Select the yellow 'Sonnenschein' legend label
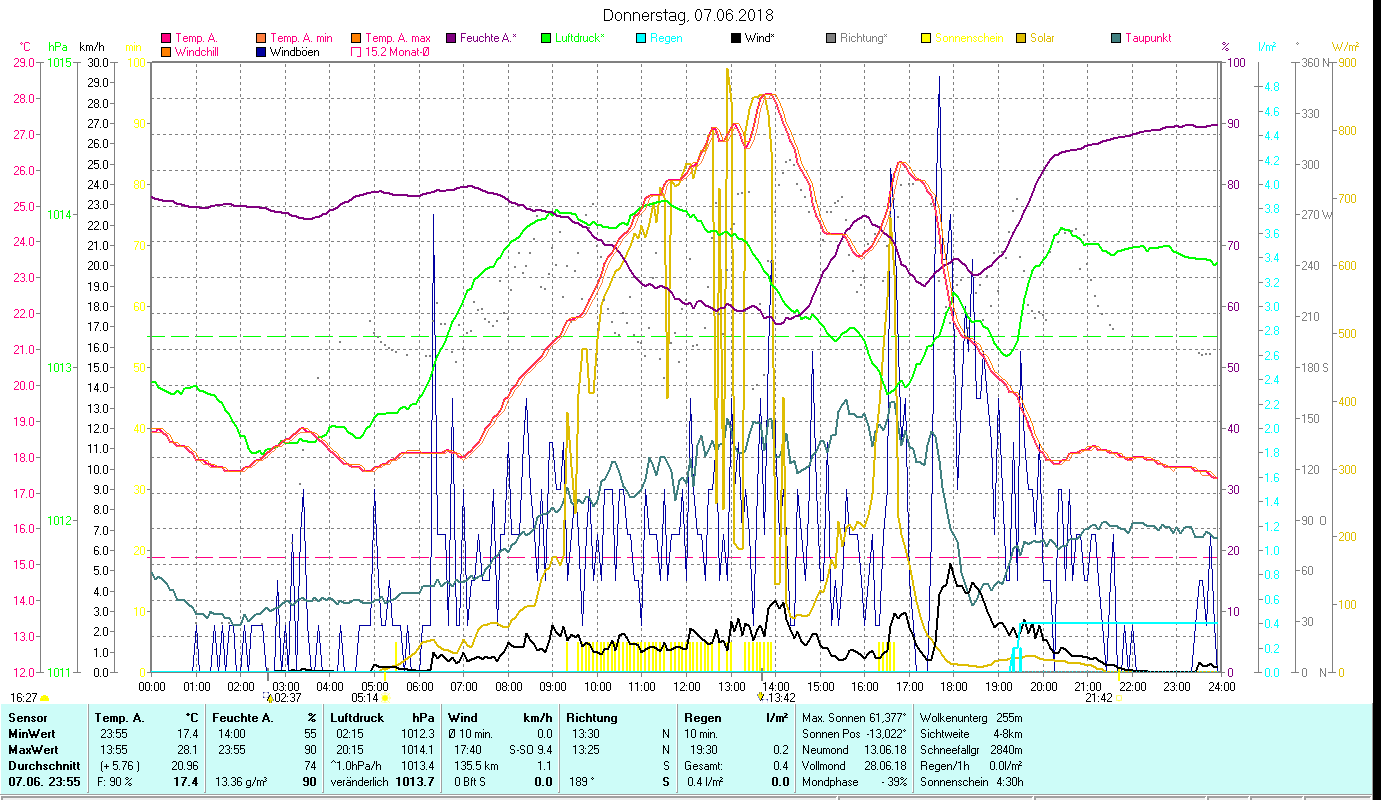 968,38
